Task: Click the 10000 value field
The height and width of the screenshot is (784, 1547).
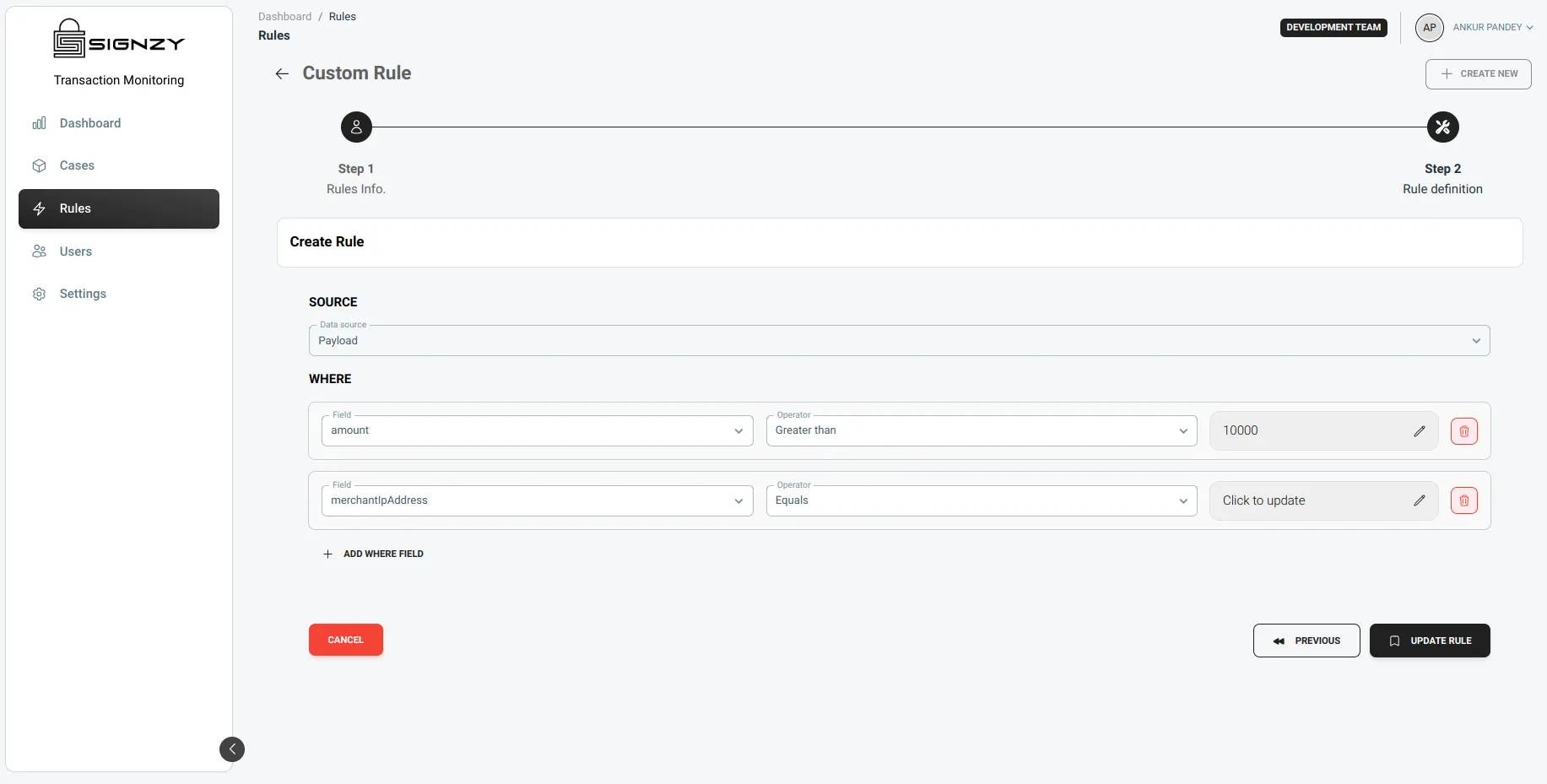Action: click(1323, 431)
